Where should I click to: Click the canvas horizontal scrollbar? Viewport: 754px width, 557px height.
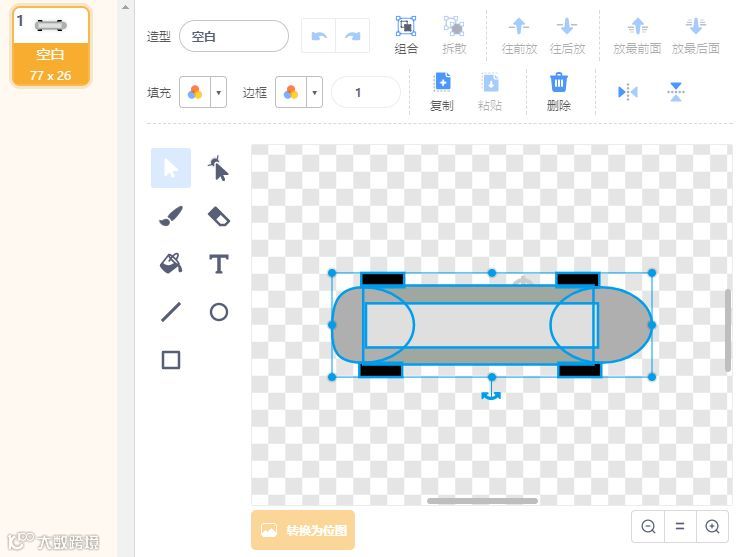pyautogui.click(x=482, y=501)
